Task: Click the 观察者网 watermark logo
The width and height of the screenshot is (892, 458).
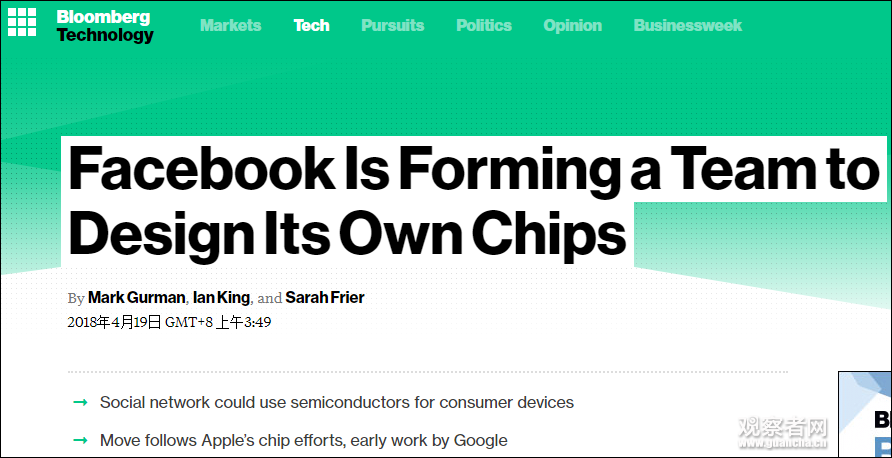Action: (x=783, y=430)
